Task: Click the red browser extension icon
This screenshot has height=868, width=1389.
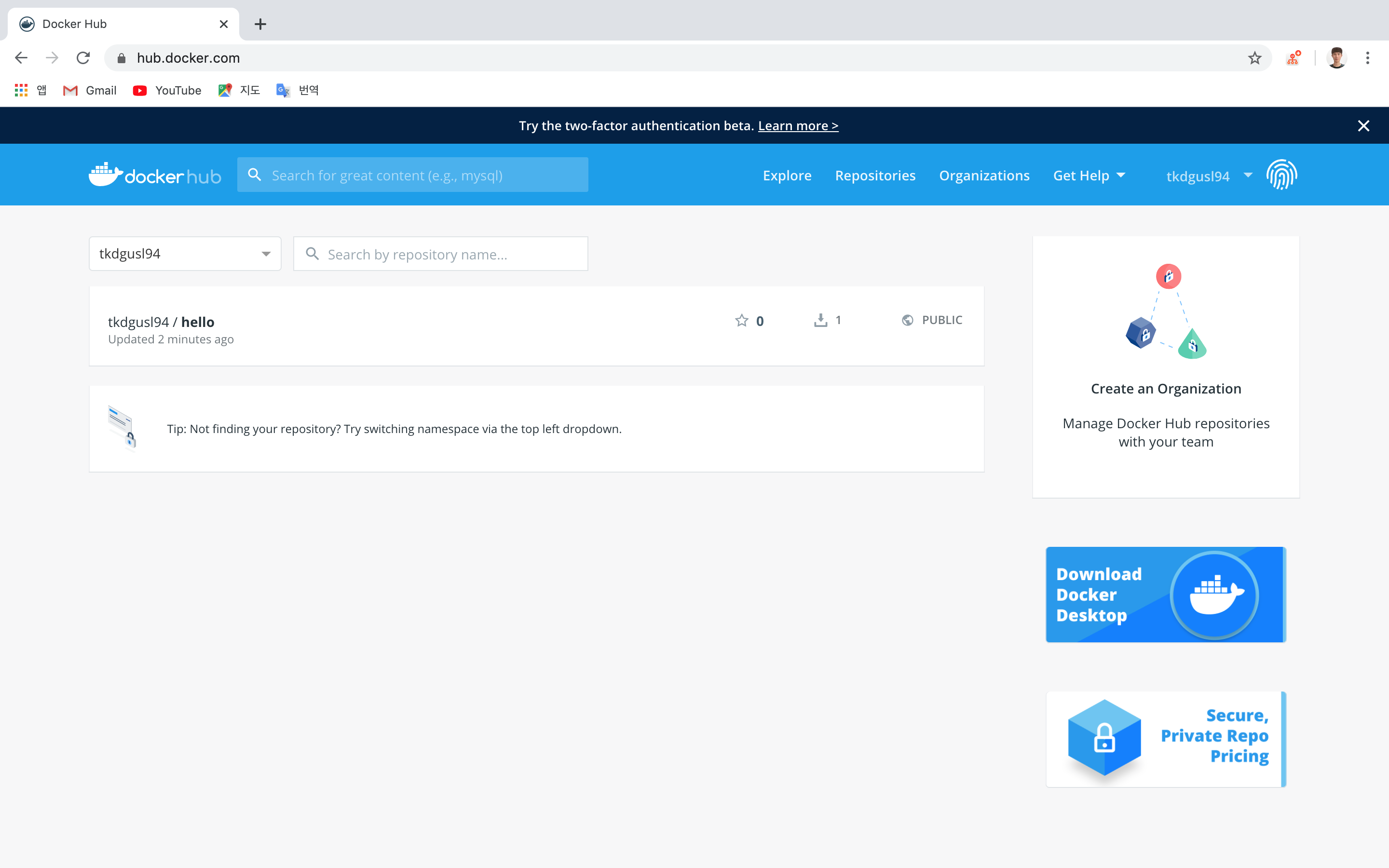Action: (x=1294, y=58)
